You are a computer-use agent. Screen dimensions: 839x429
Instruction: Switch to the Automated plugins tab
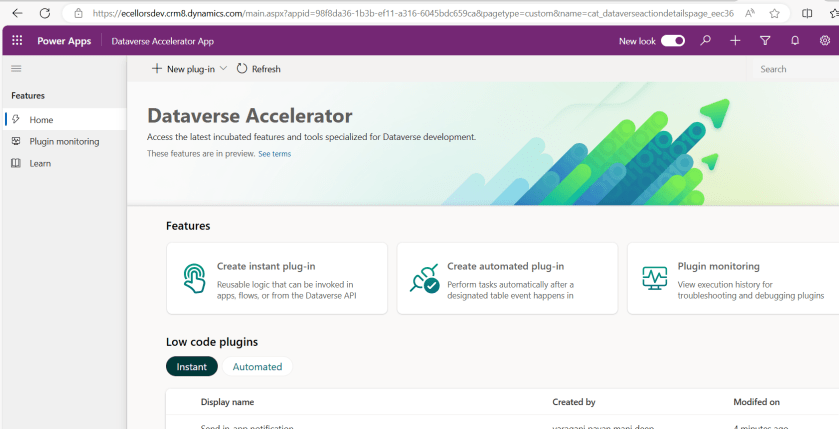pos(257,367)
